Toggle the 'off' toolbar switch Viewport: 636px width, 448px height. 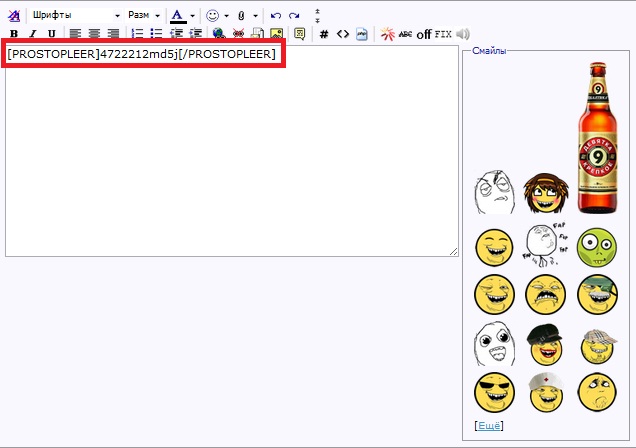click(x=424, y=34)
